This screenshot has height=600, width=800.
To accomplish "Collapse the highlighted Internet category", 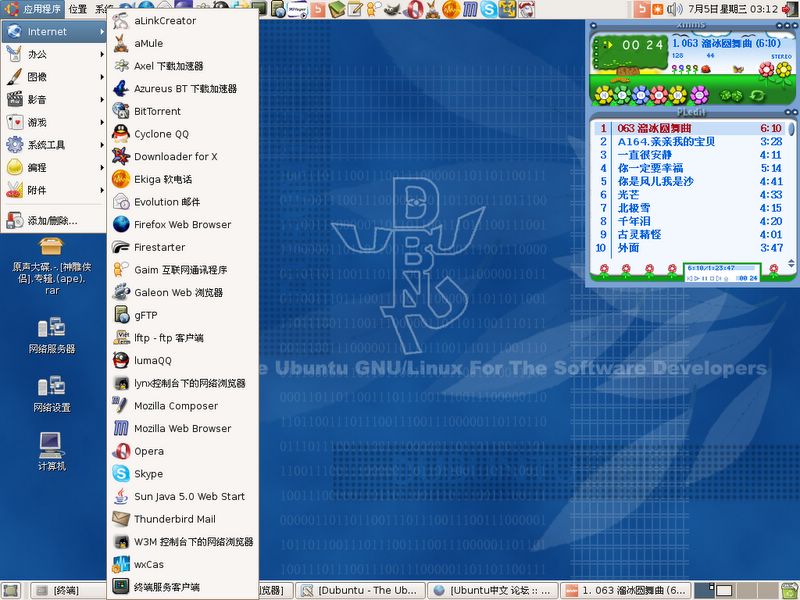I will pos(54,32).
